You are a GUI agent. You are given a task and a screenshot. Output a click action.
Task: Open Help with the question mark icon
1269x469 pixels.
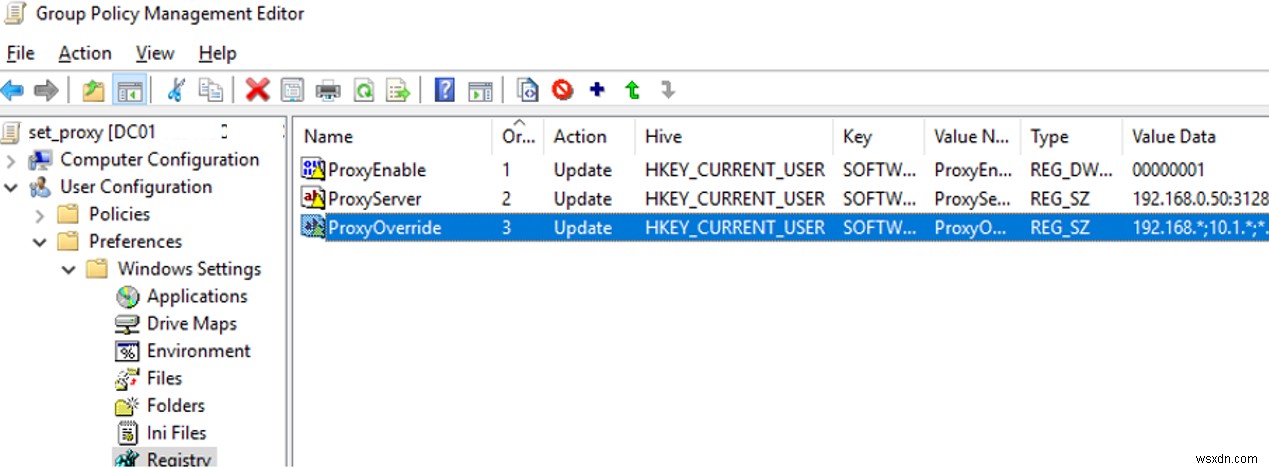[x=446, y=91]
